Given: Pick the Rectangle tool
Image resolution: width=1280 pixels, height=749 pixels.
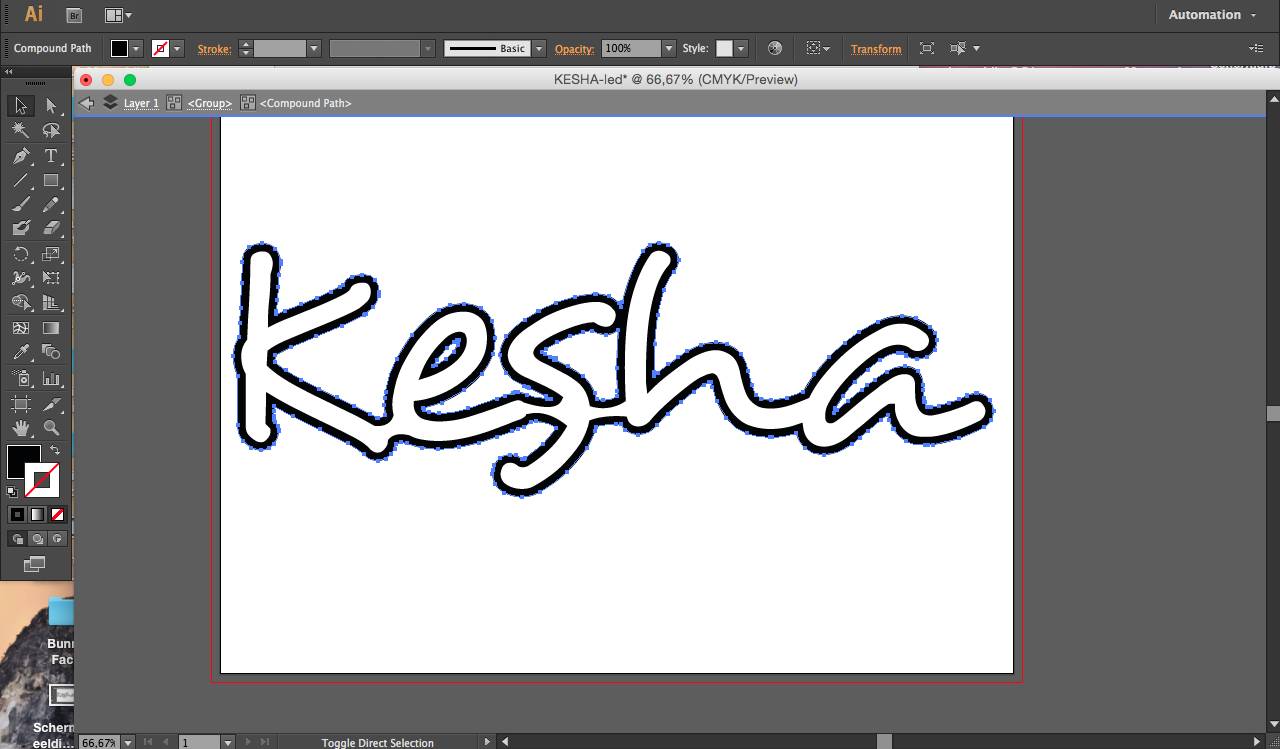Looking at the screenshot, I should coord(51,180).
